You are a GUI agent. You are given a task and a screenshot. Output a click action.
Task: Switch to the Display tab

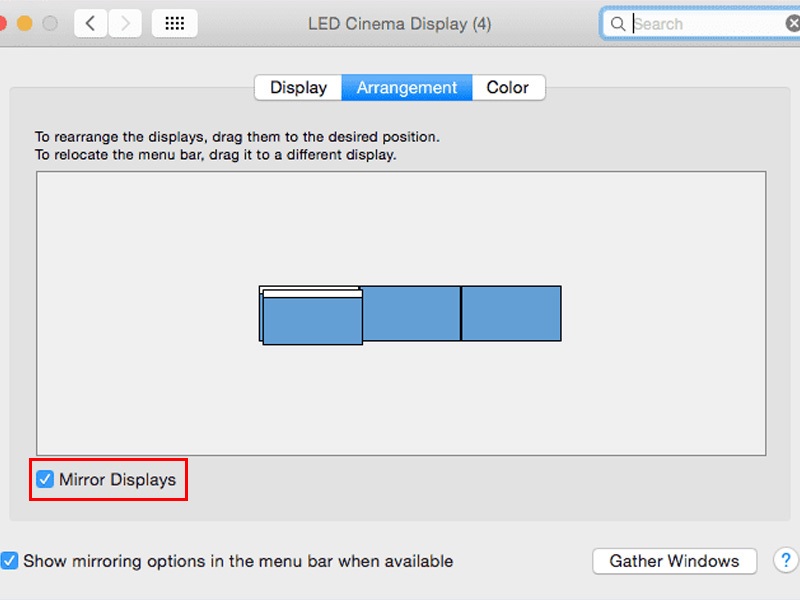click(298, 88)
